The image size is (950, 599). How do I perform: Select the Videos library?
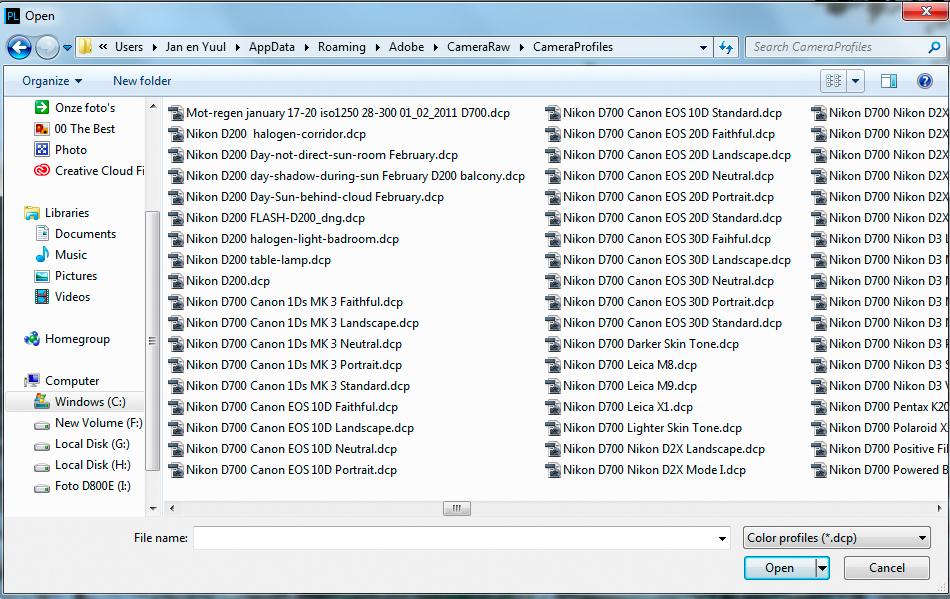62,297
